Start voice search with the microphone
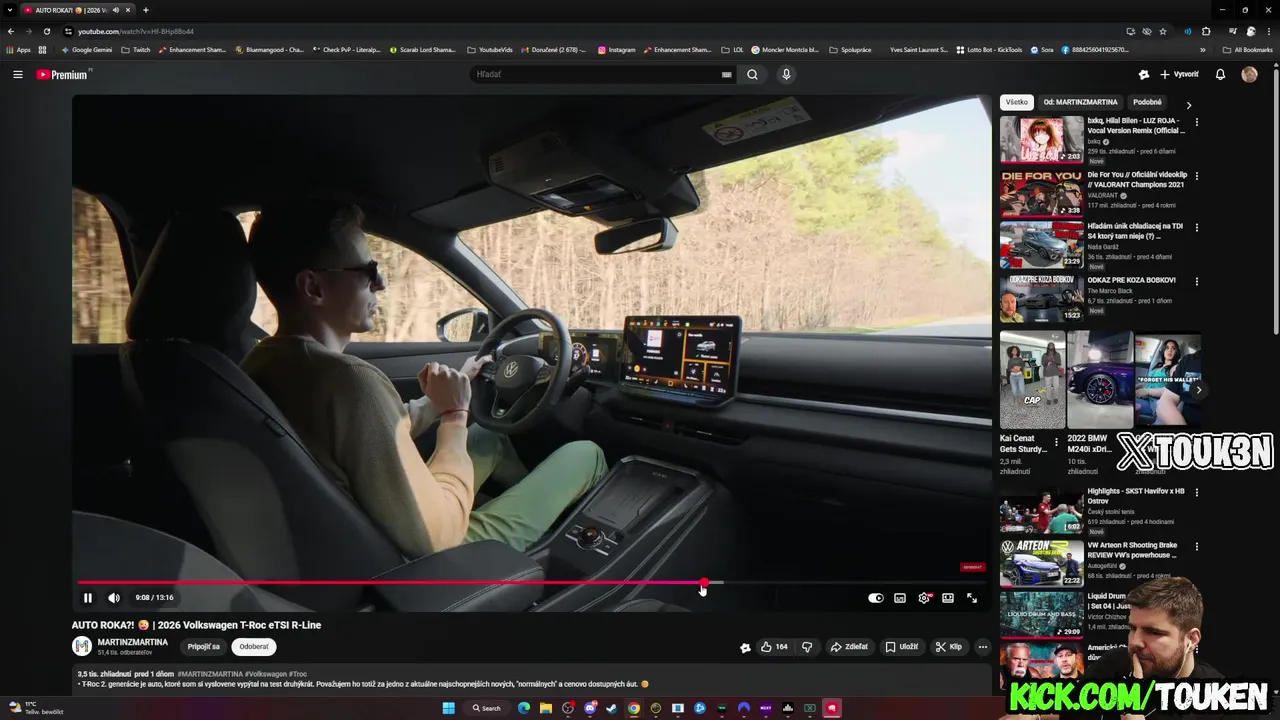 [786, 74]
